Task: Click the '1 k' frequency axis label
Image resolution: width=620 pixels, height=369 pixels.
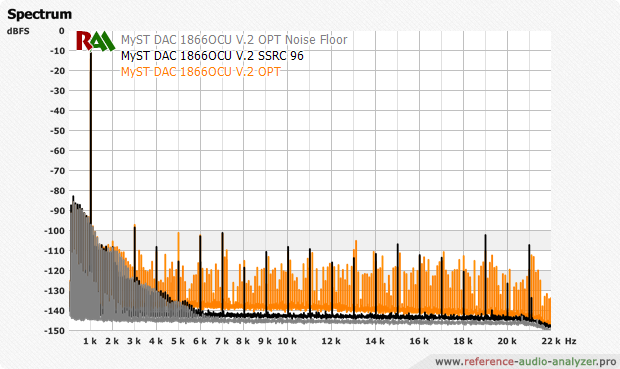Action: [90, 341]
